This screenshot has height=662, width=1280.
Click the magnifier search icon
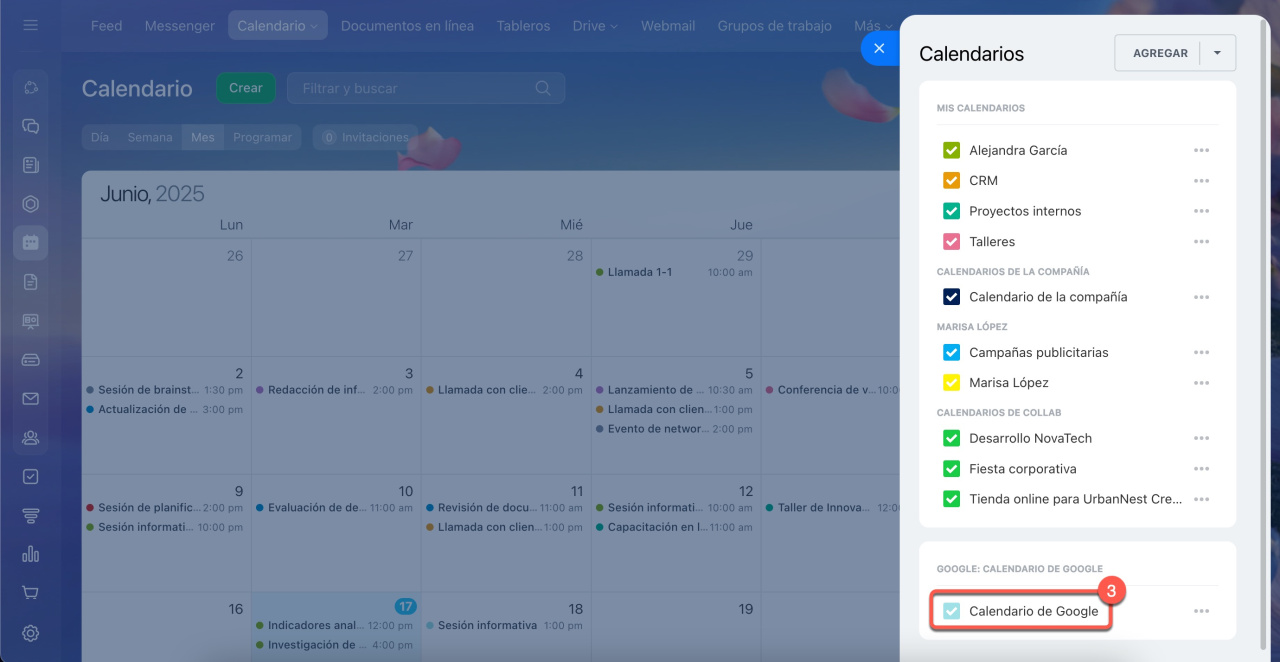543,88
